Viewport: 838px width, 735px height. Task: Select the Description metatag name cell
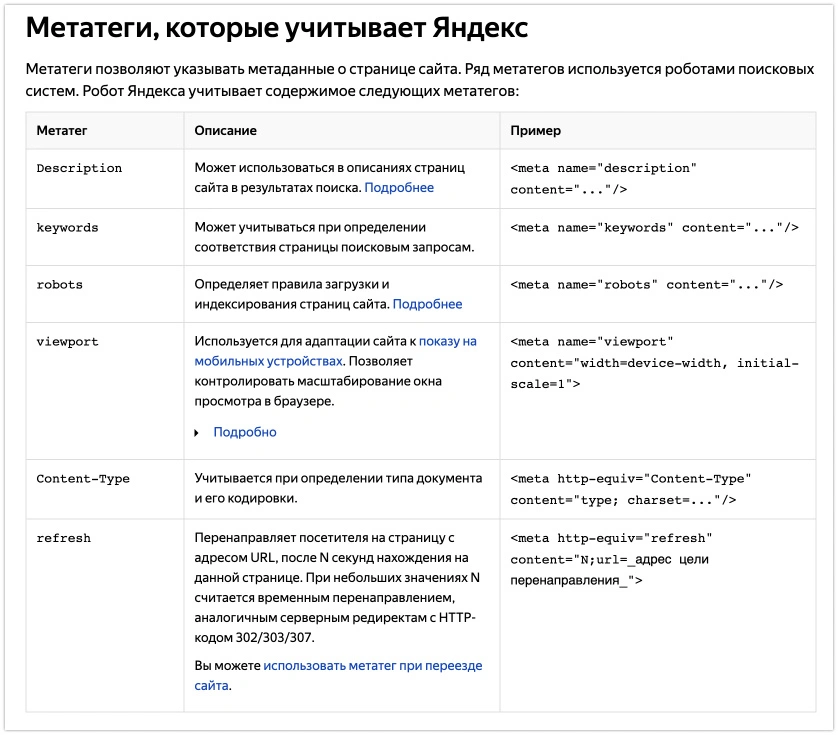(x=79, y=168)
